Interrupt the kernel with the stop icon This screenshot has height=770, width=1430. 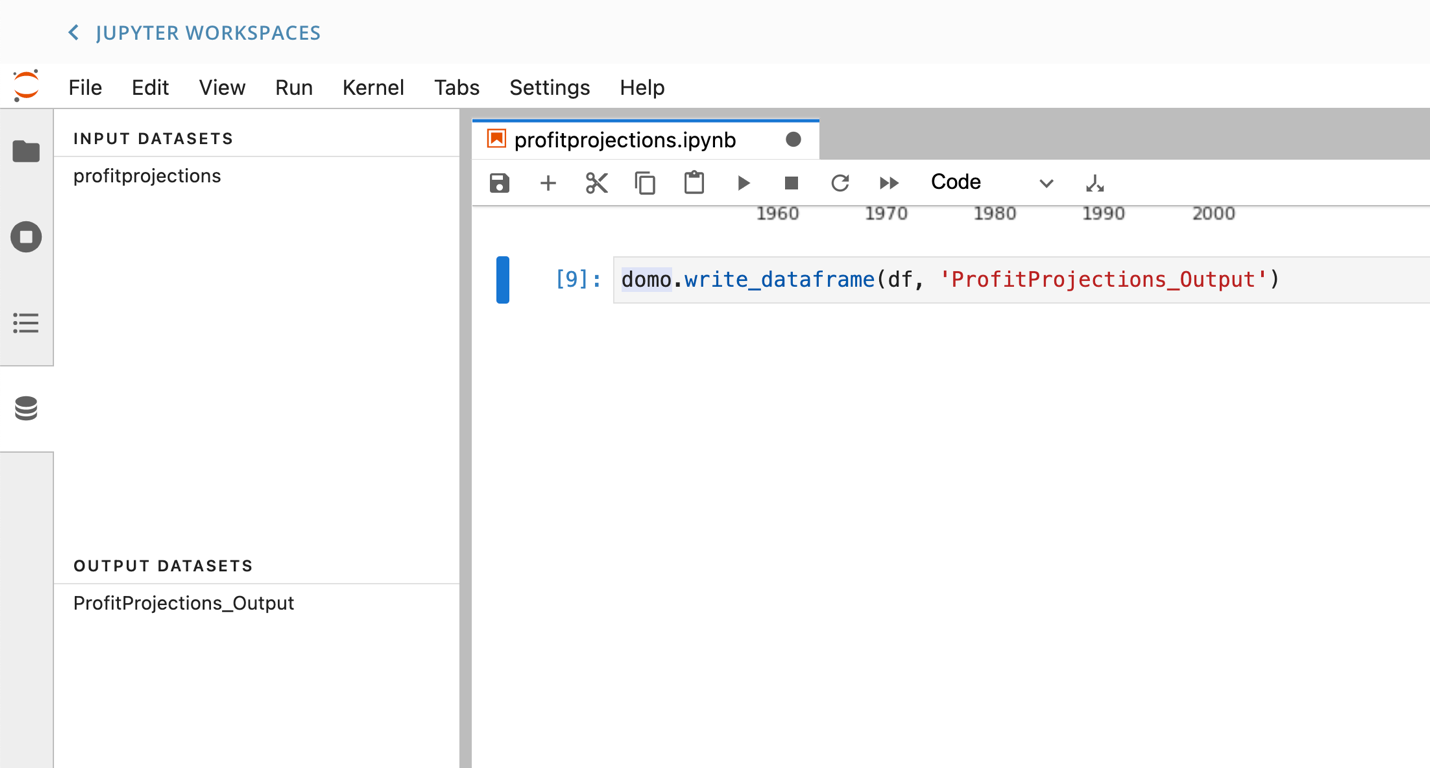click(791, 183)
